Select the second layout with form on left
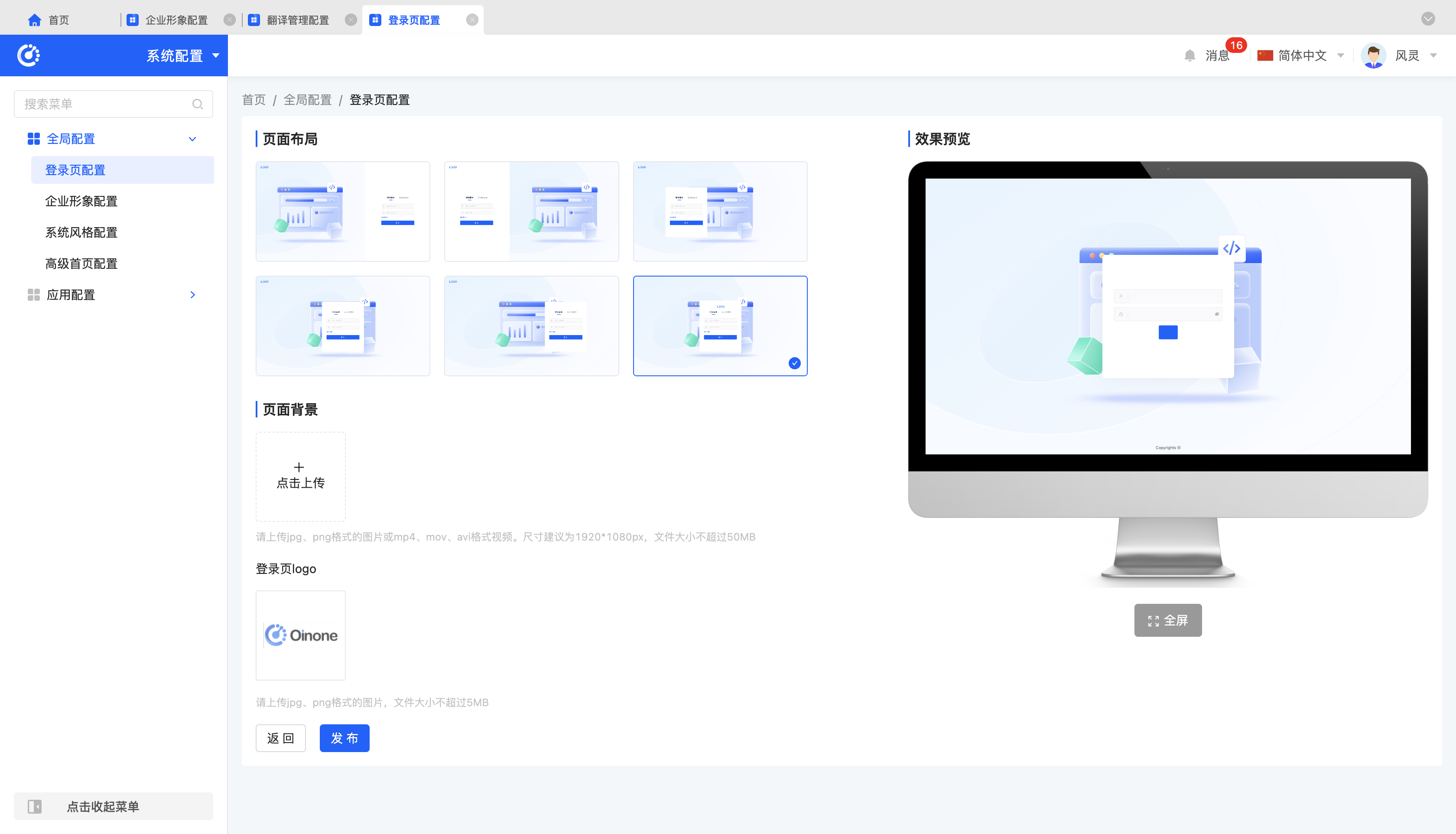This screenshot has height=834, width=1456. (531, 212)
